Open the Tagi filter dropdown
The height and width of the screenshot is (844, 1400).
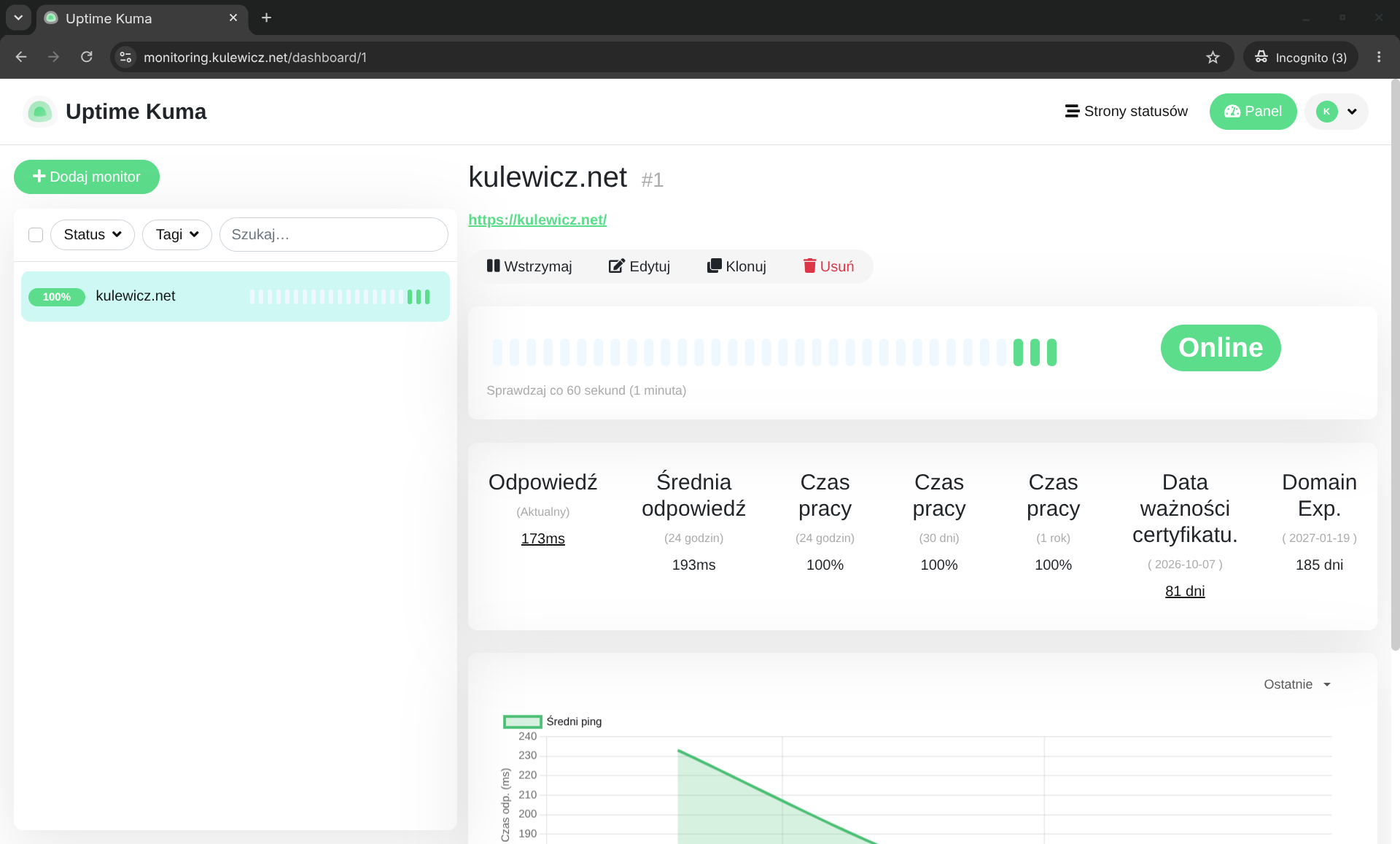point(177,235)
